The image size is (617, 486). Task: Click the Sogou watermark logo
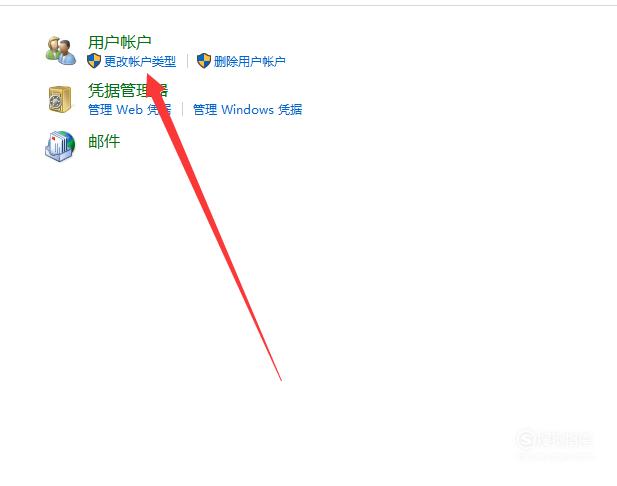click(526, 439)
